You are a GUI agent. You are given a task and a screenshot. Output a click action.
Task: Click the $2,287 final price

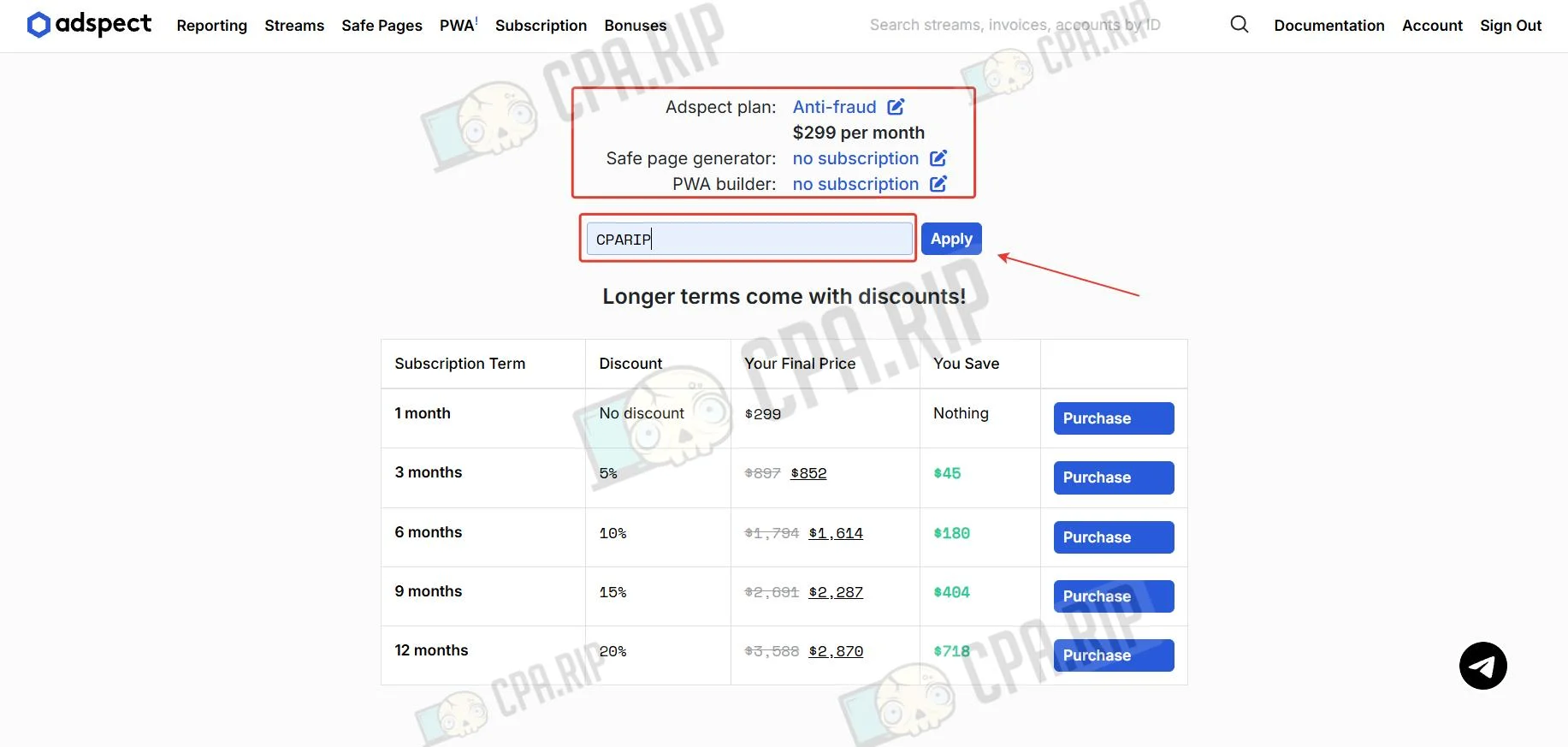[x=836, y=592]
